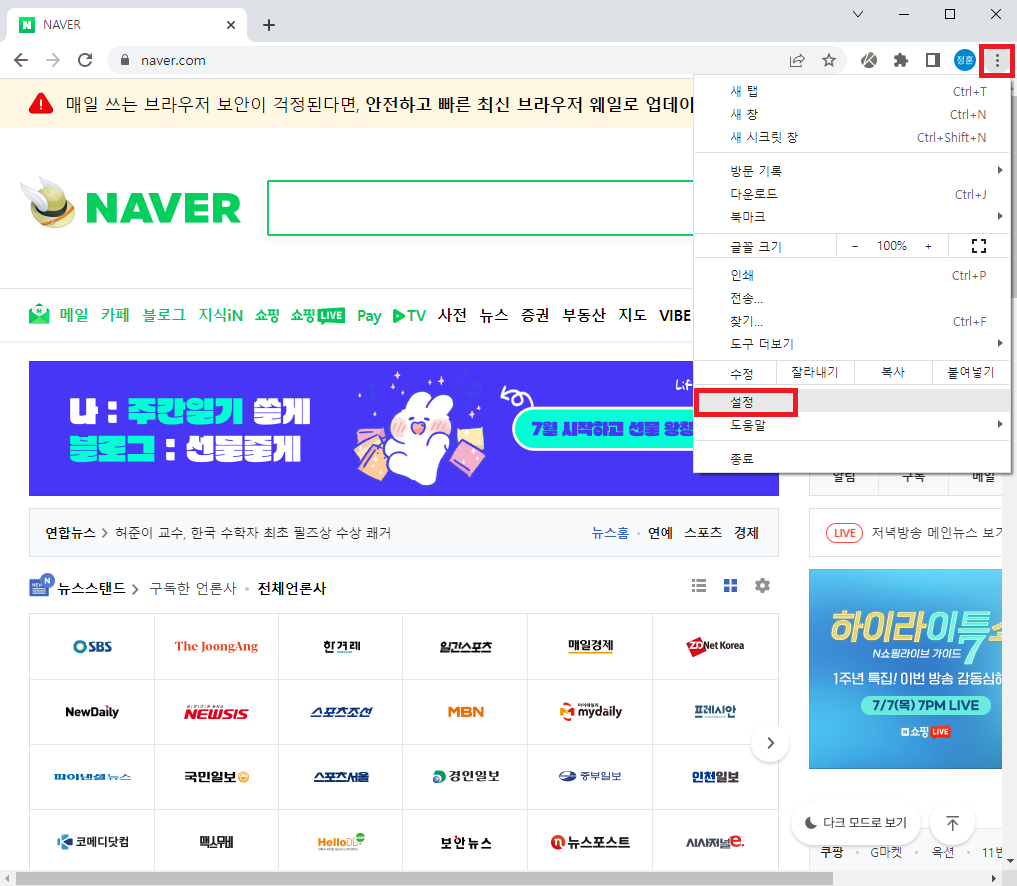This screenshot has width=1017, height=886.
Task: Click the 뉴스홈 link
Action: coord(610,533)
